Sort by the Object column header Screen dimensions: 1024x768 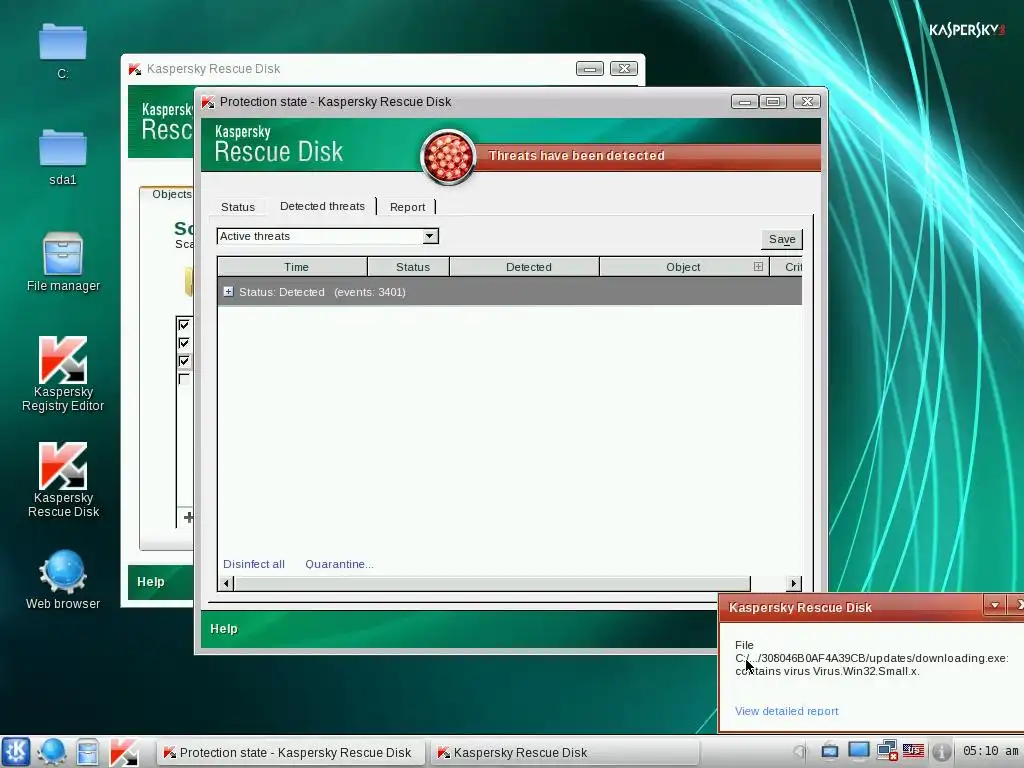683,266
